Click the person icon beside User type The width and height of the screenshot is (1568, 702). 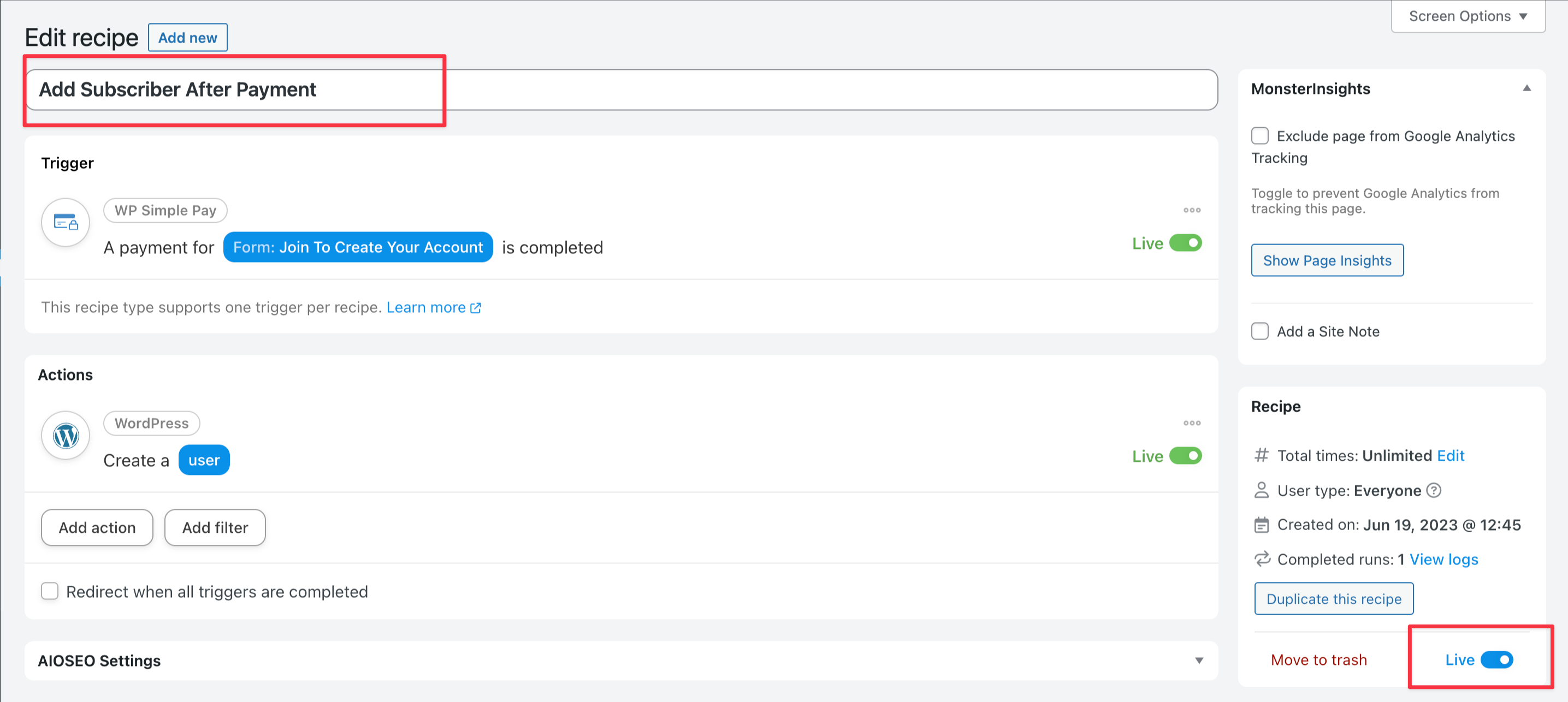pyautogui.click(x=1262, y=490)
